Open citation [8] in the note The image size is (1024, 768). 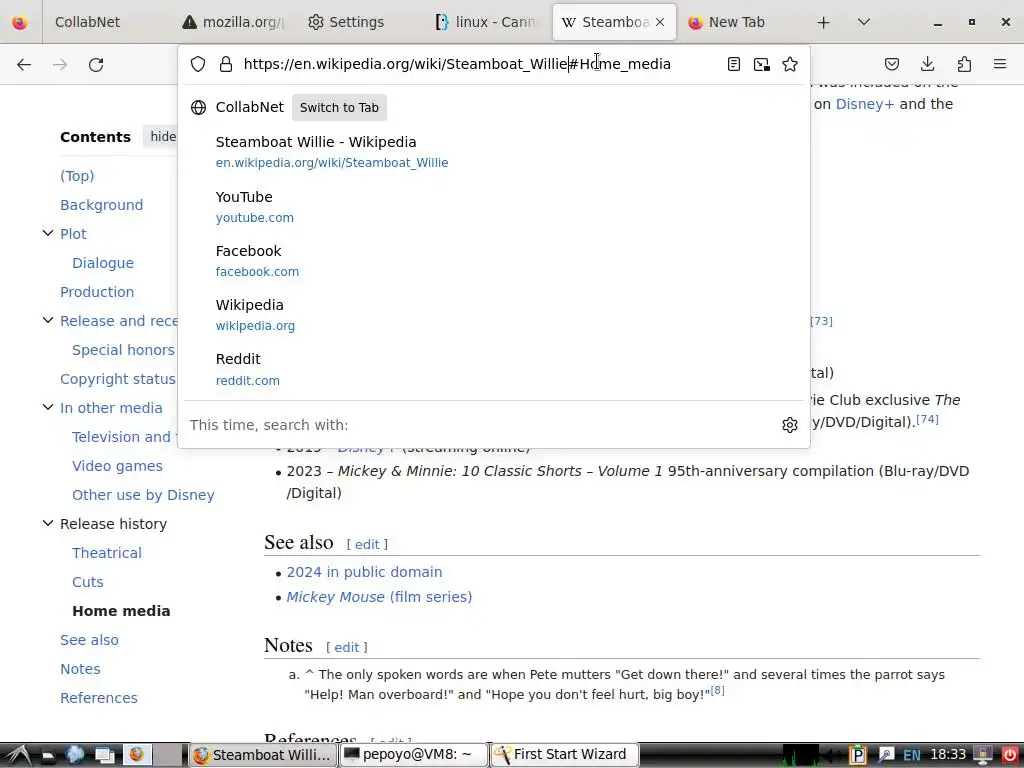[x=717, y=690]
